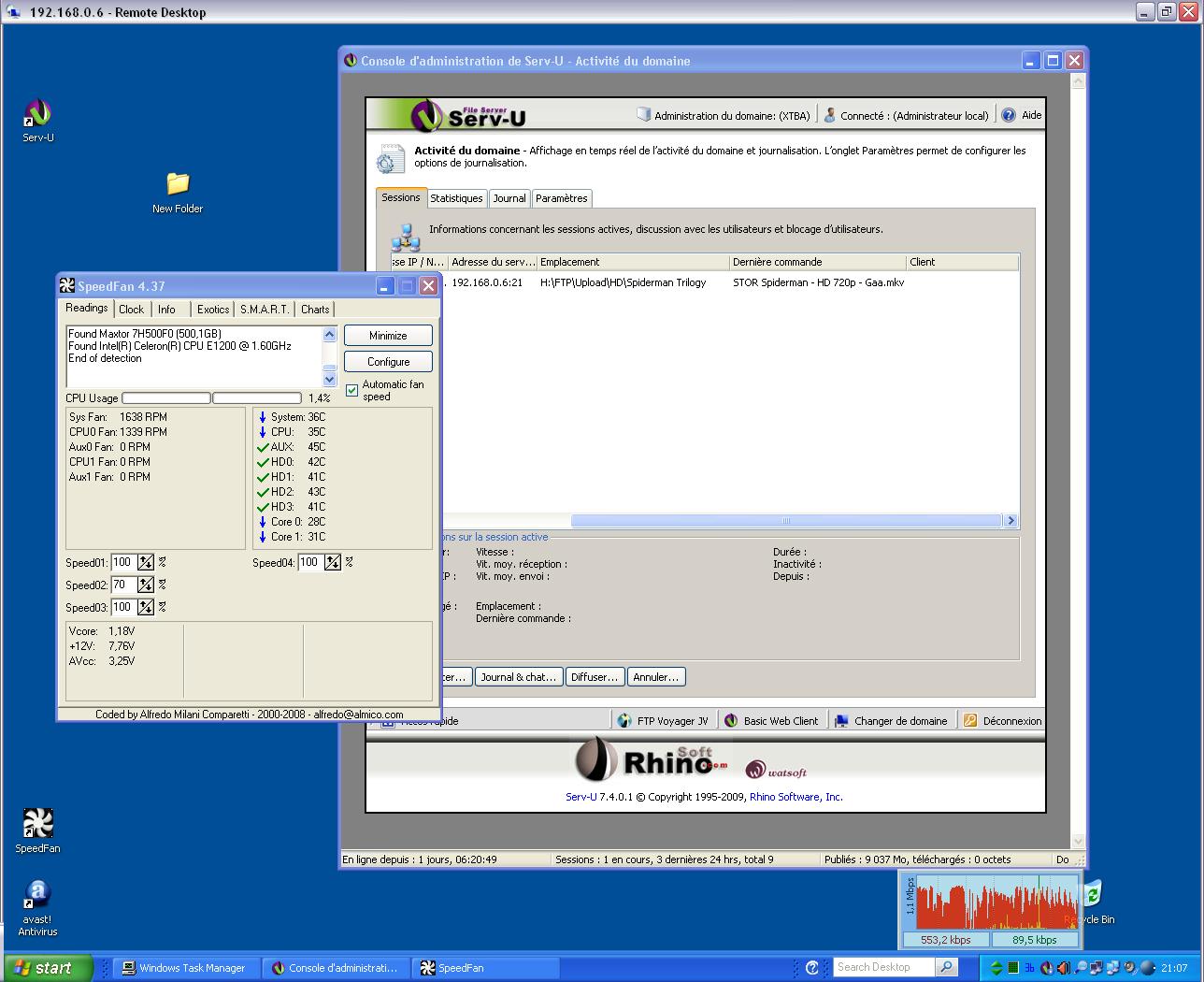Adjust the Speed03 spinner arrows
The height and width of the screenshot is (982, 1204).
tap(146, 607)
